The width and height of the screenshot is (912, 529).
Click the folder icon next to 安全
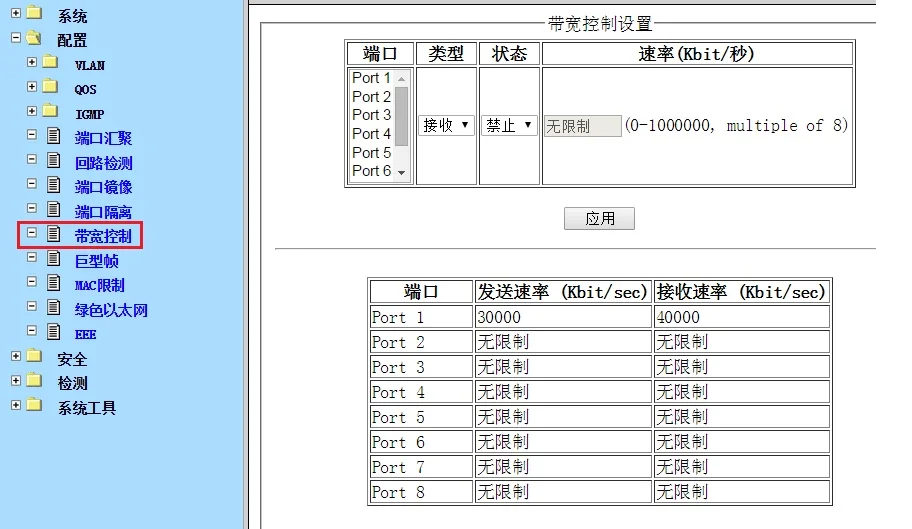(35, 356)
